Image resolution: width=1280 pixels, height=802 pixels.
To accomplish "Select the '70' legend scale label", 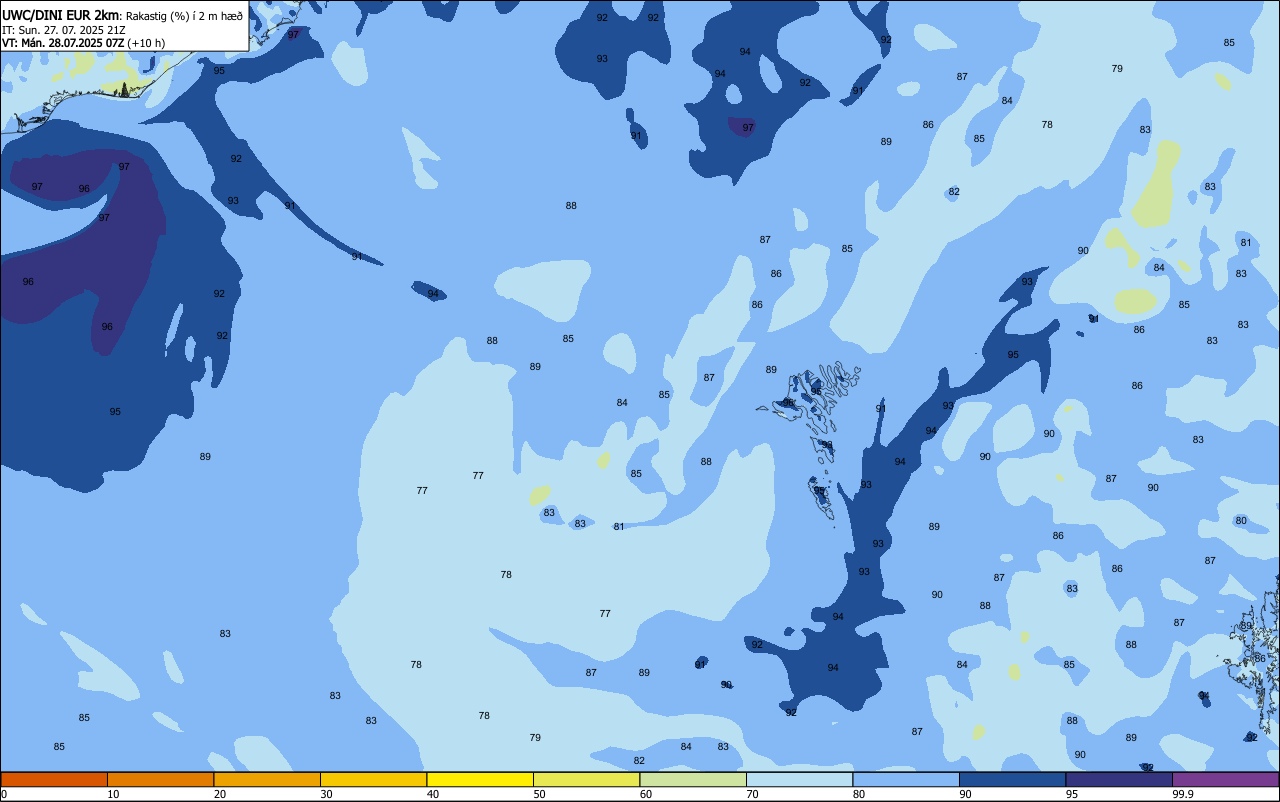I will tap(752, 794).
